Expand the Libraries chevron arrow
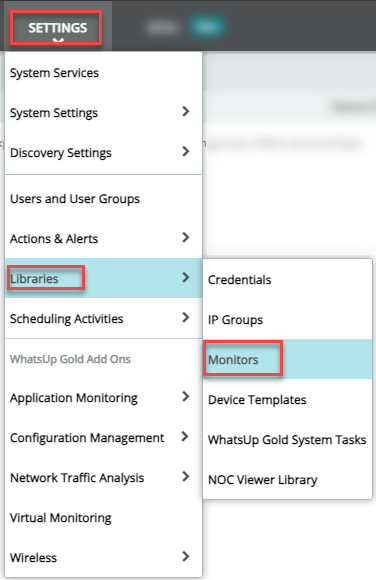The width and height of the screenshot is (376, 580). [186, 277]
